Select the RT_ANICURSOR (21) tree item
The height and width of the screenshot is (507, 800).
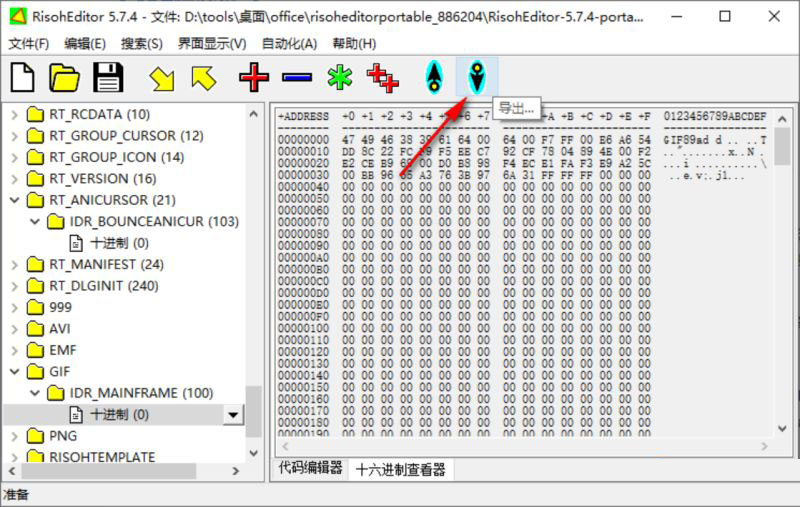112,200
